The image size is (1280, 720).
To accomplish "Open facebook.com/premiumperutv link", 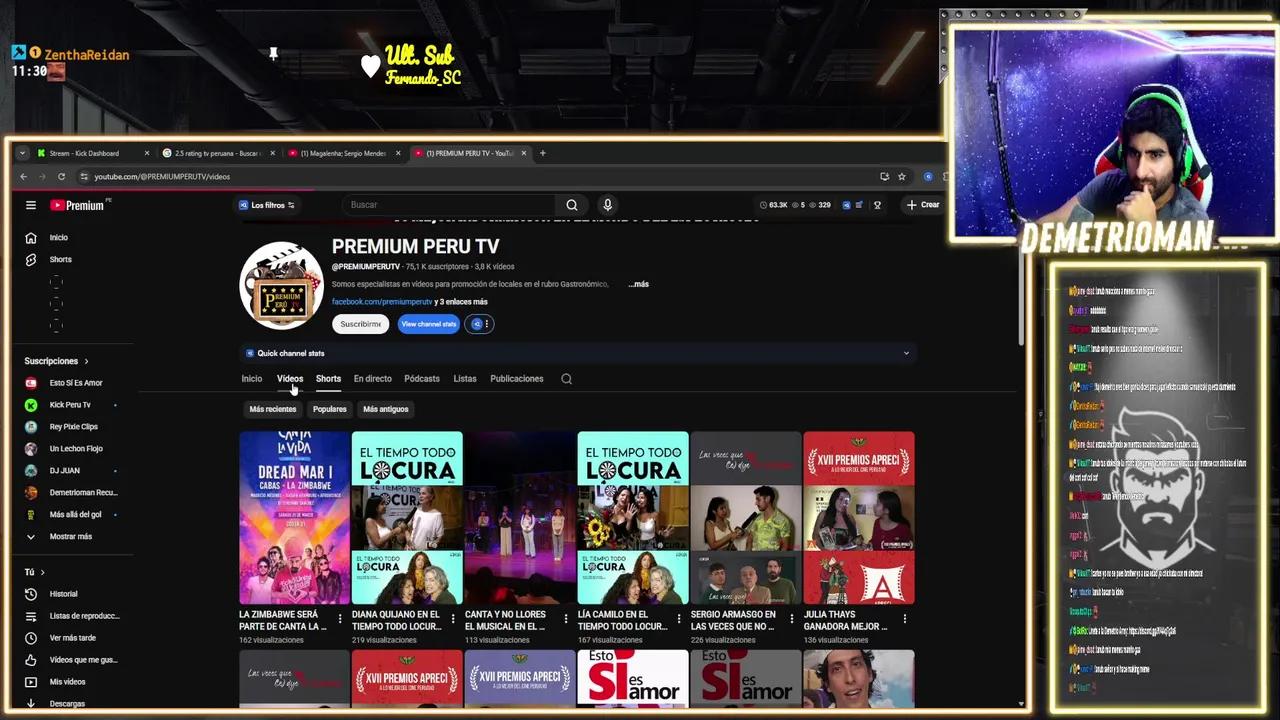I will click(382, 302).
